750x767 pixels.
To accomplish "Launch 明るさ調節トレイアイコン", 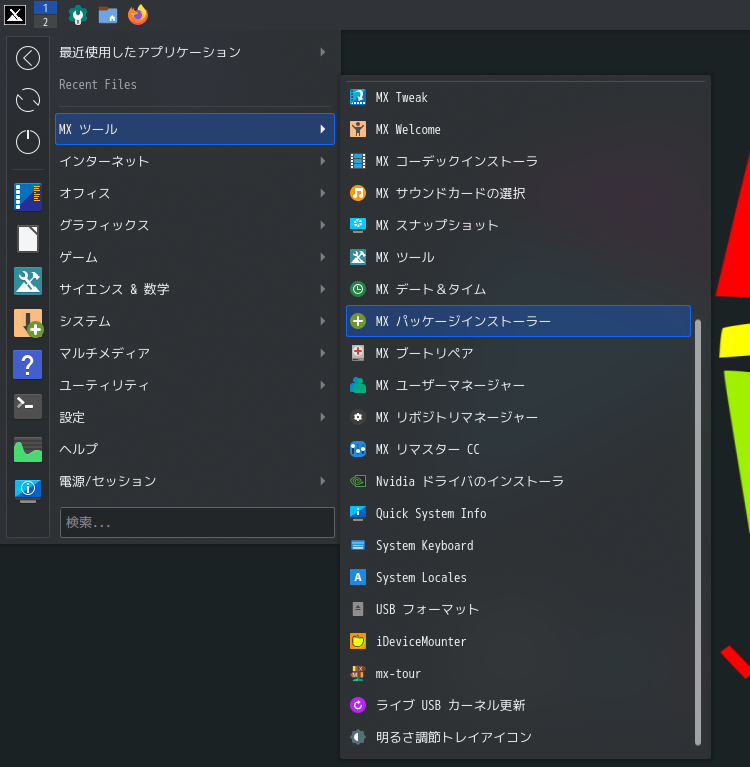I will click(518, 737).
